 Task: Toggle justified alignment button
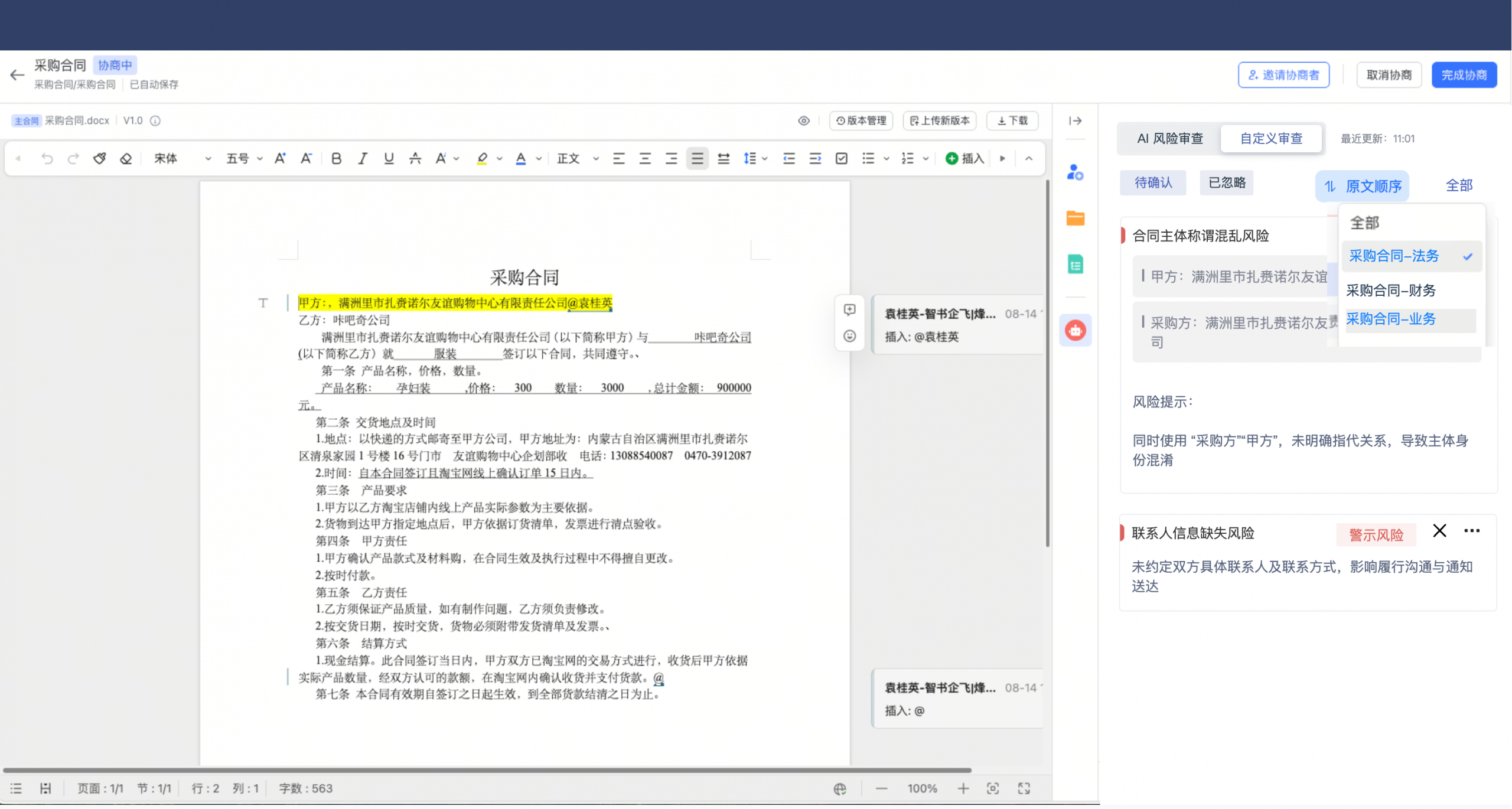tap(697, 158)
